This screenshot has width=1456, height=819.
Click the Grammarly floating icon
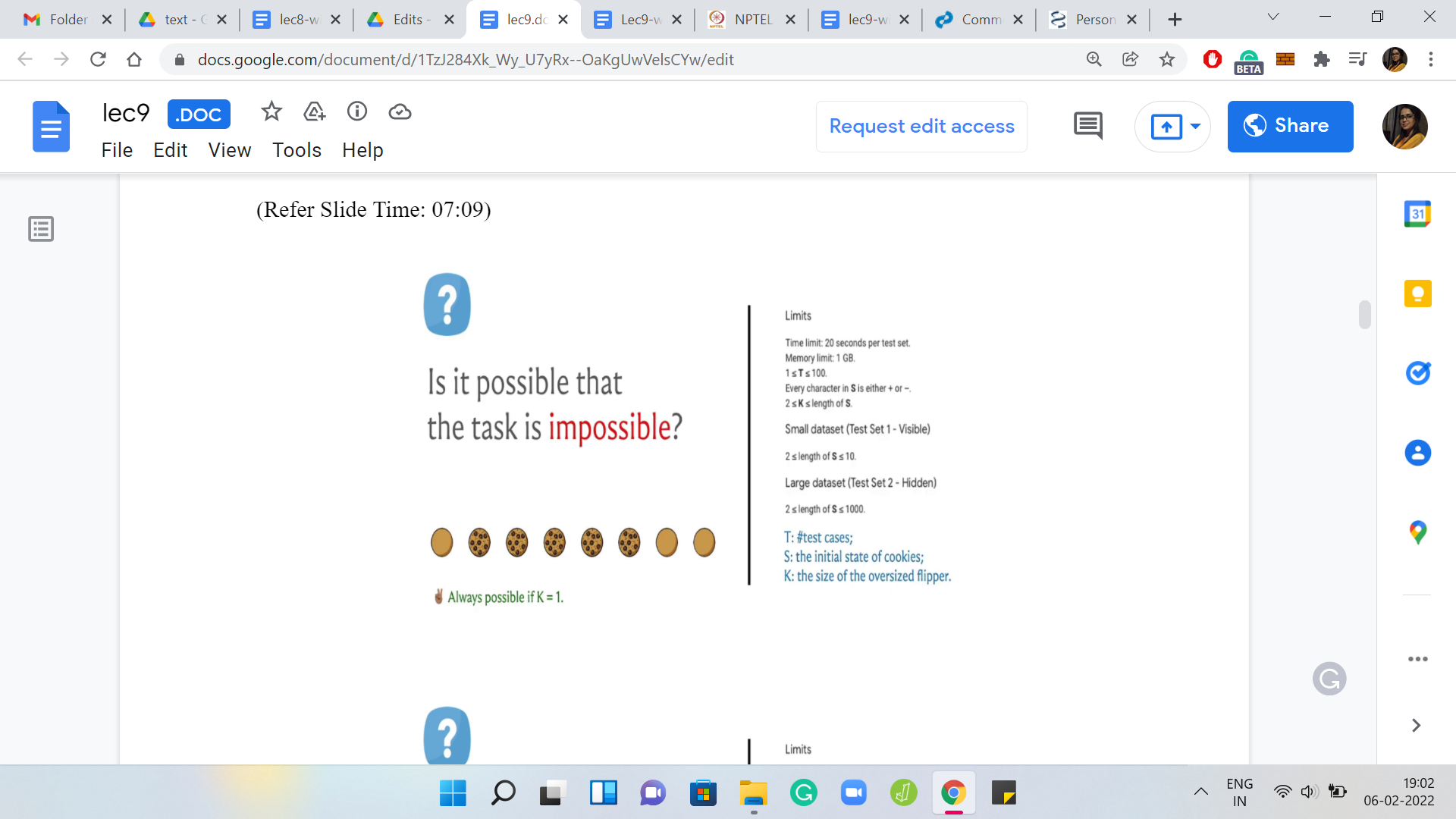point(1329,679)
